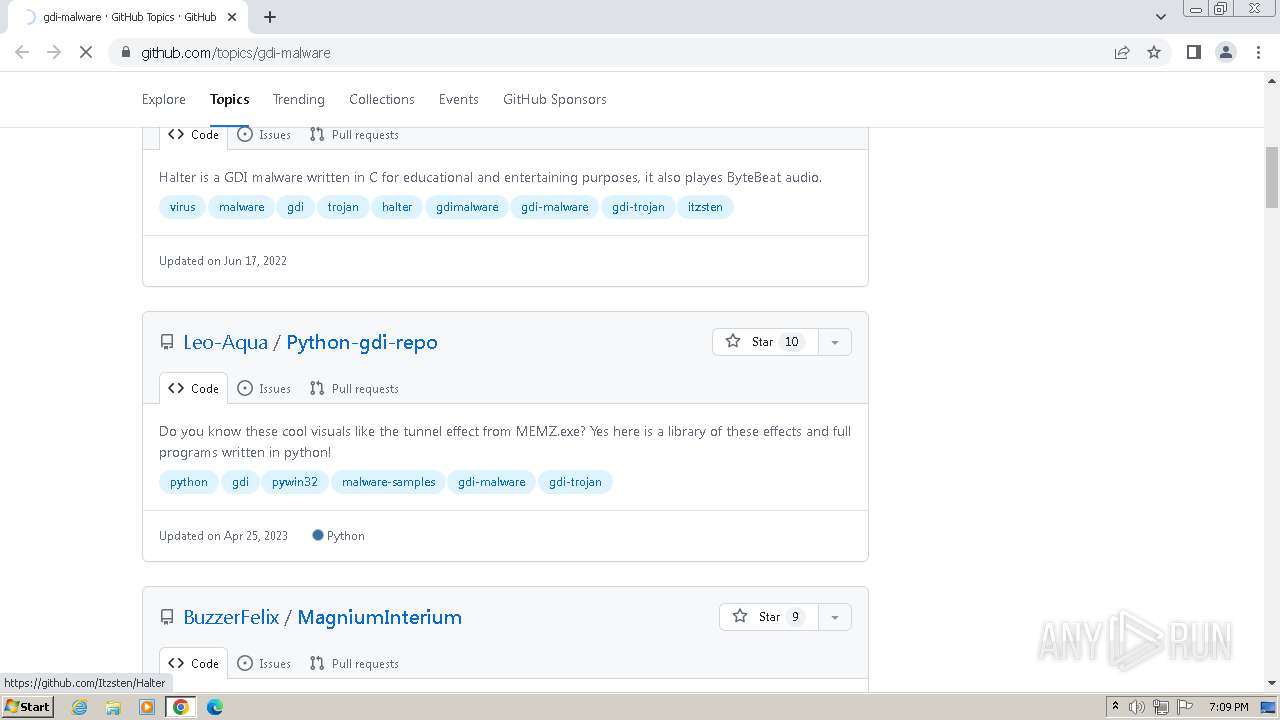Screen dimensions: 1280x720
Task: Open the MagniumInterium repository link
Action: click(x=380, y=617)
